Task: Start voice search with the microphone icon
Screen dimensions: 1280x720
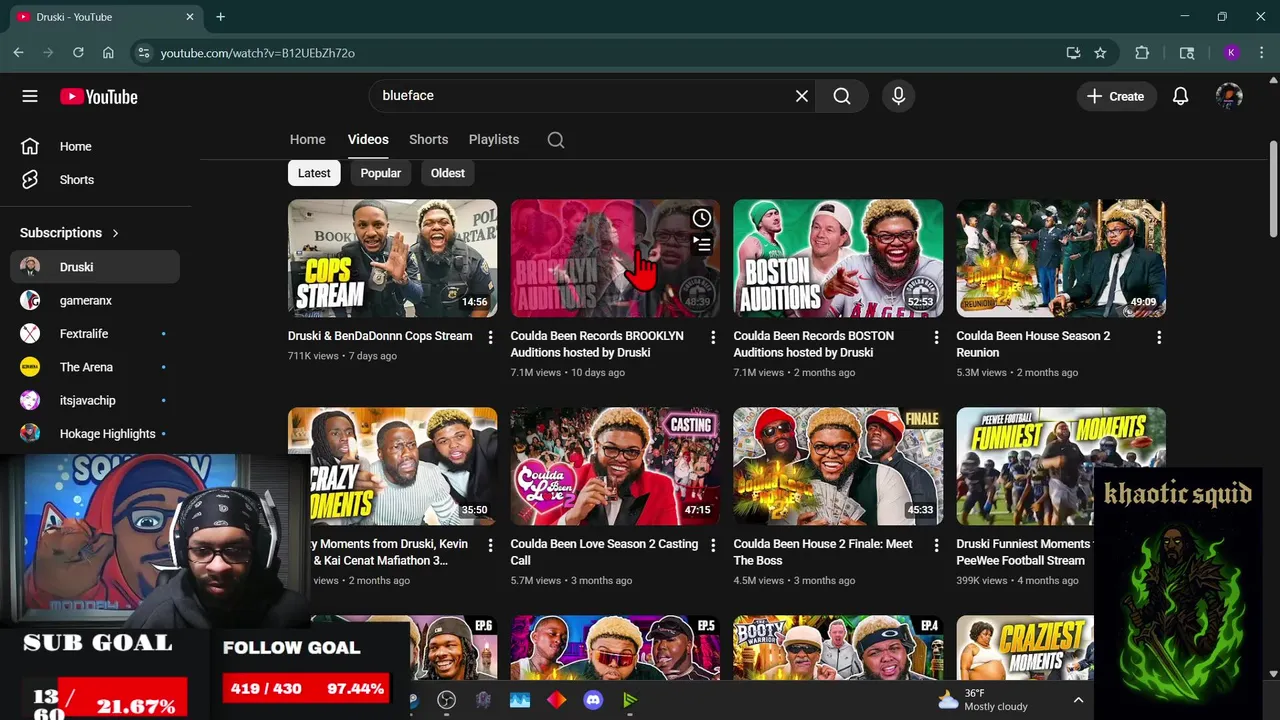Action: click(898, 96)
